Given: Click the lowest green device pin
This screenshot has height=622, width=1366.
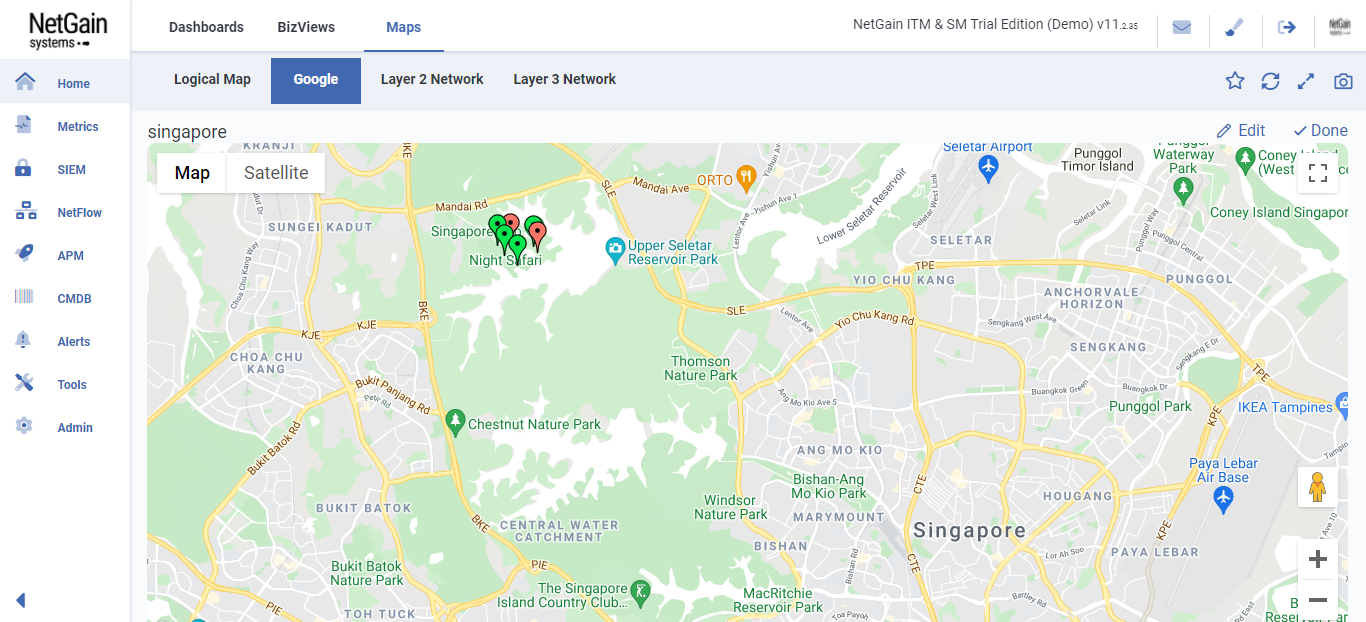Looking at the screenshot, I should tap(517, 248).
